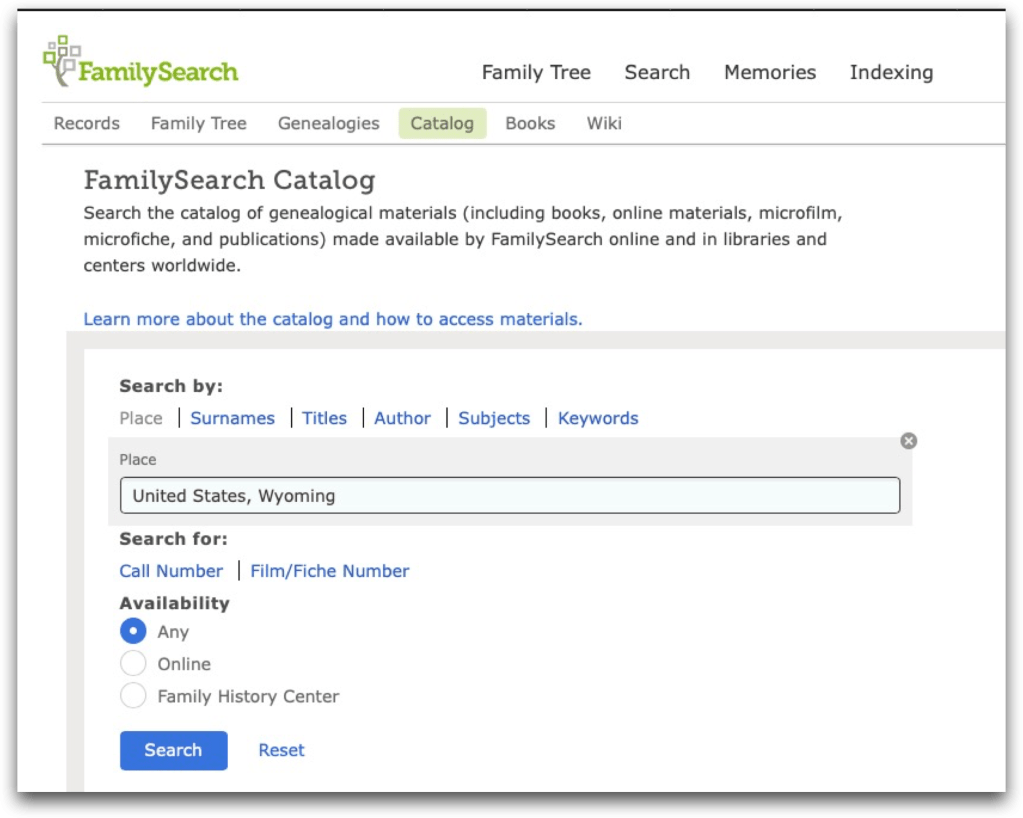Select the Any availability option

point(133,632)
